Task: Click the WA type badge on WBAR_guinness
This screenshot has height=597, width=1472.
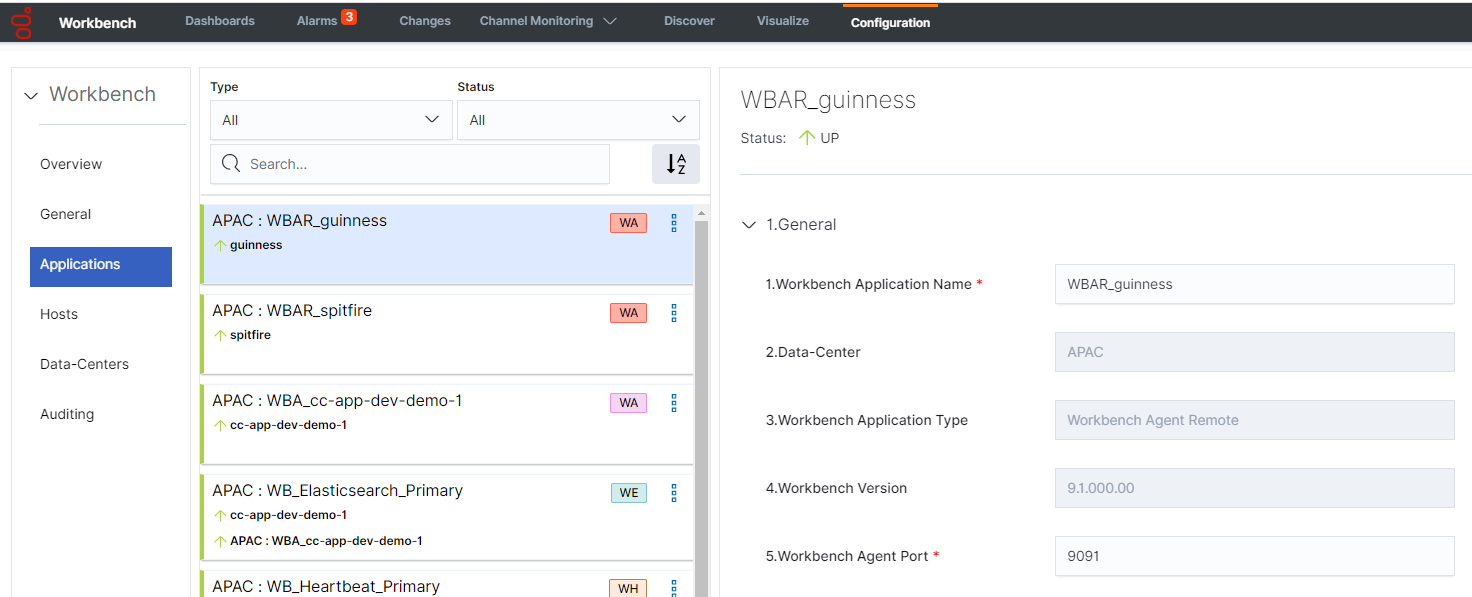Action: 628,222
